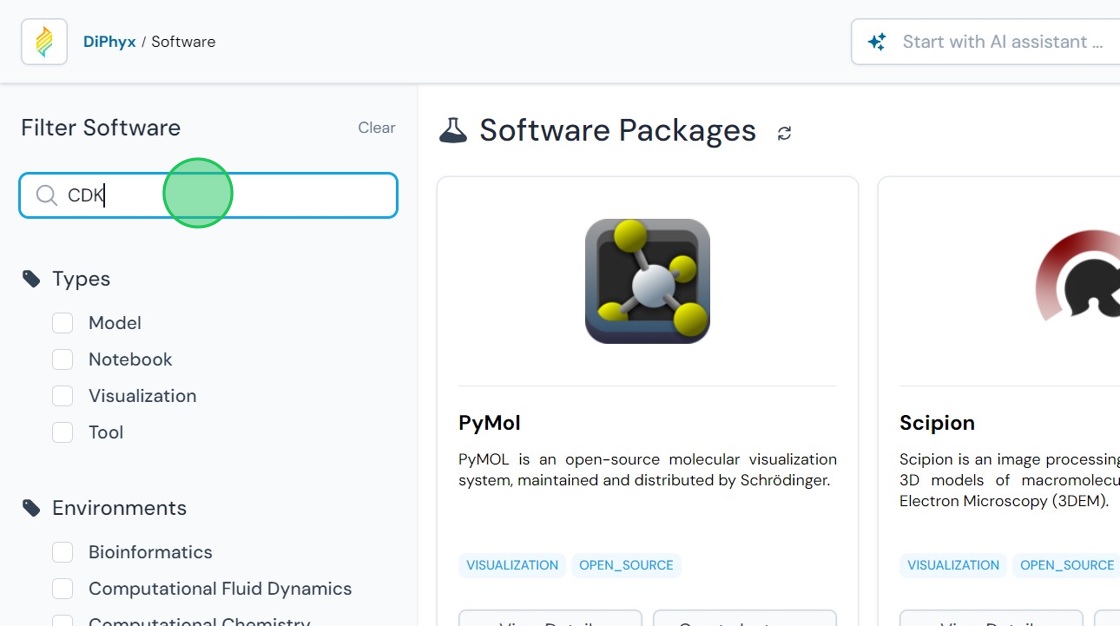Click the Environments tag icon
Viewport: 1120px width, 626px height.
click(31, 508)
